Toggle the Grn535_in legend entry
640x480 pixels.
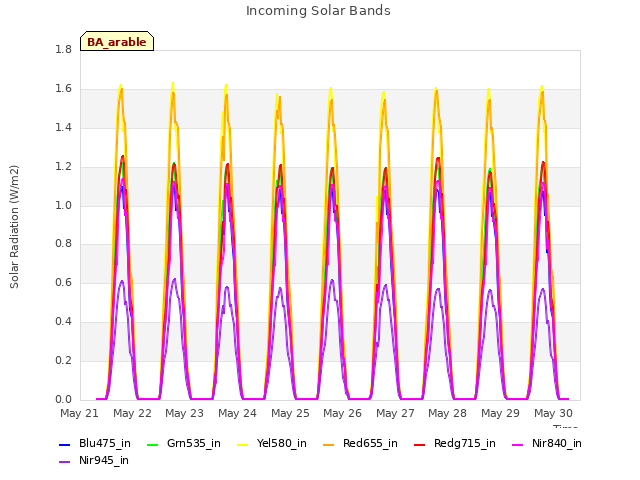point(184,444)
